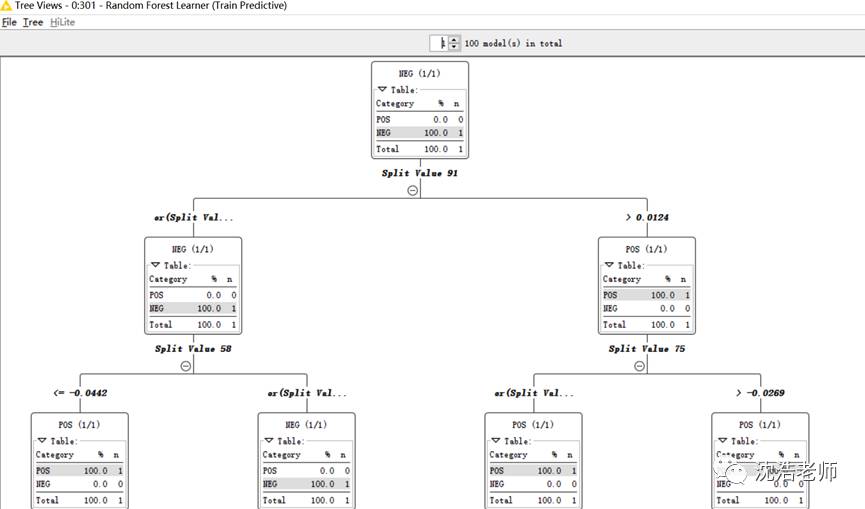Screen dimensions: 865x509
Task: Collapse Table section under Split Value 58 node
Action: (x=156, y=265)
